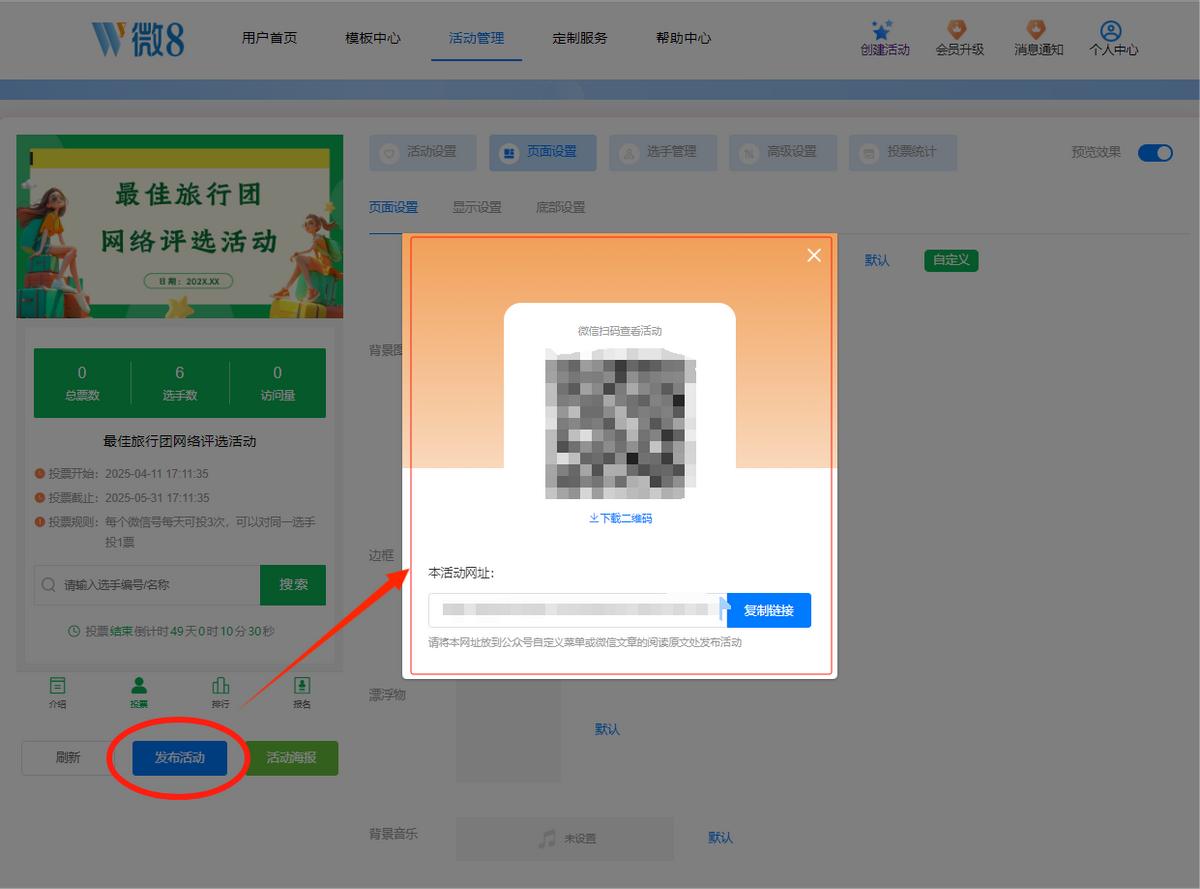Viewport: 1200px width, 889px height.
Task: Click the 背景音乐 setting label
Action: tap(393, 833)
